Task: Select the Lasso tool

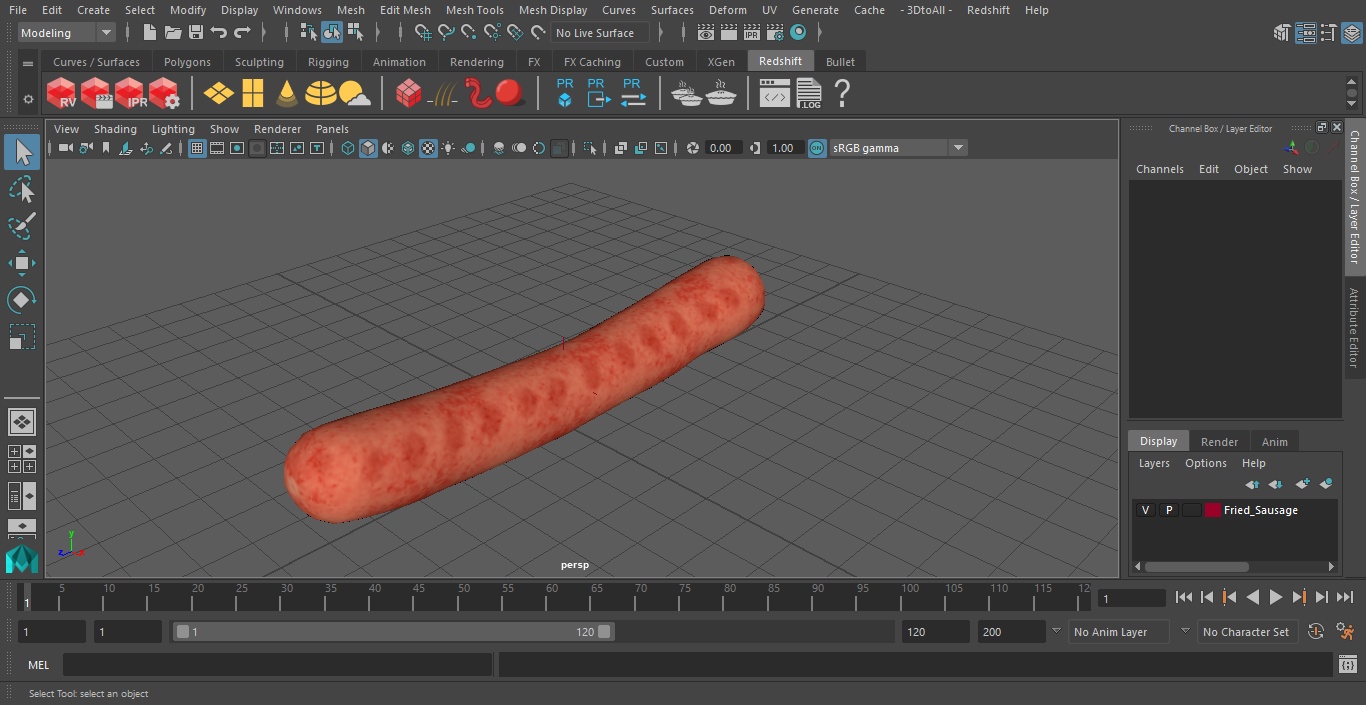Action: 21,189
